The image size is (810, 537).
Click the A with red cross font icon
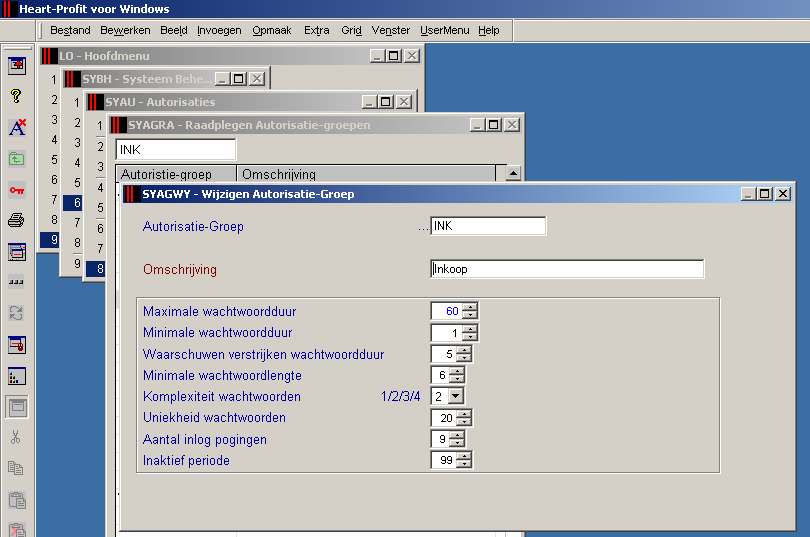(x=17, y=127)
